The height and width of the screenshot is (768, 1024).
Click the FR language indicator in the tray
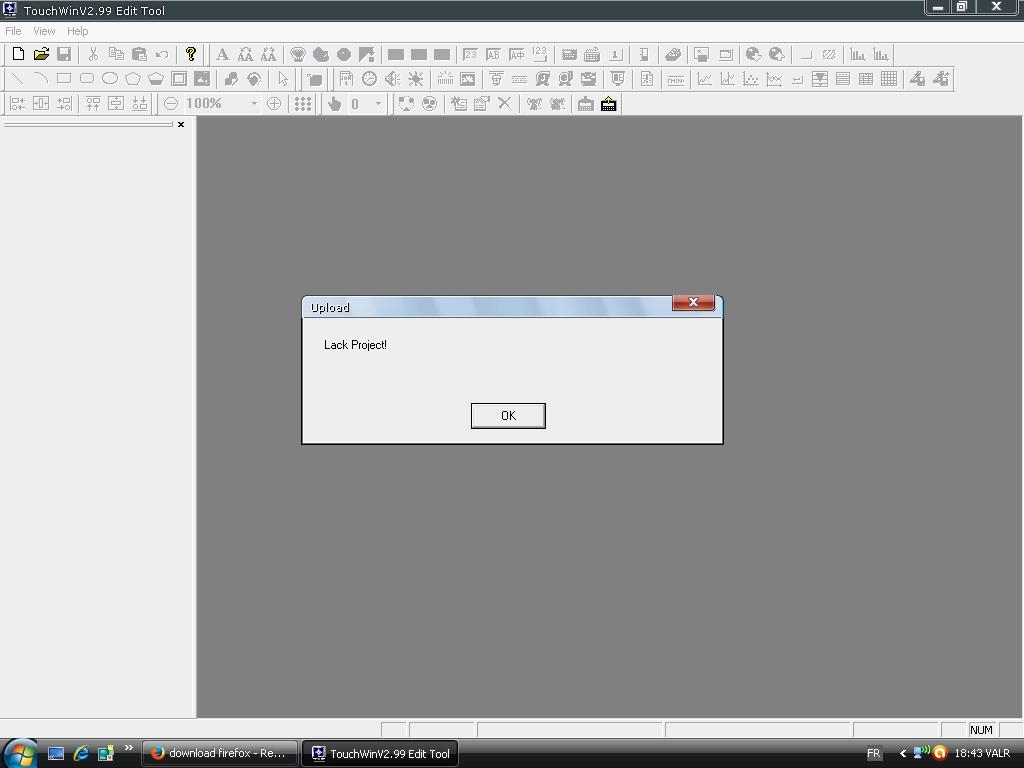pyautogui.click(x=873, y=753)
